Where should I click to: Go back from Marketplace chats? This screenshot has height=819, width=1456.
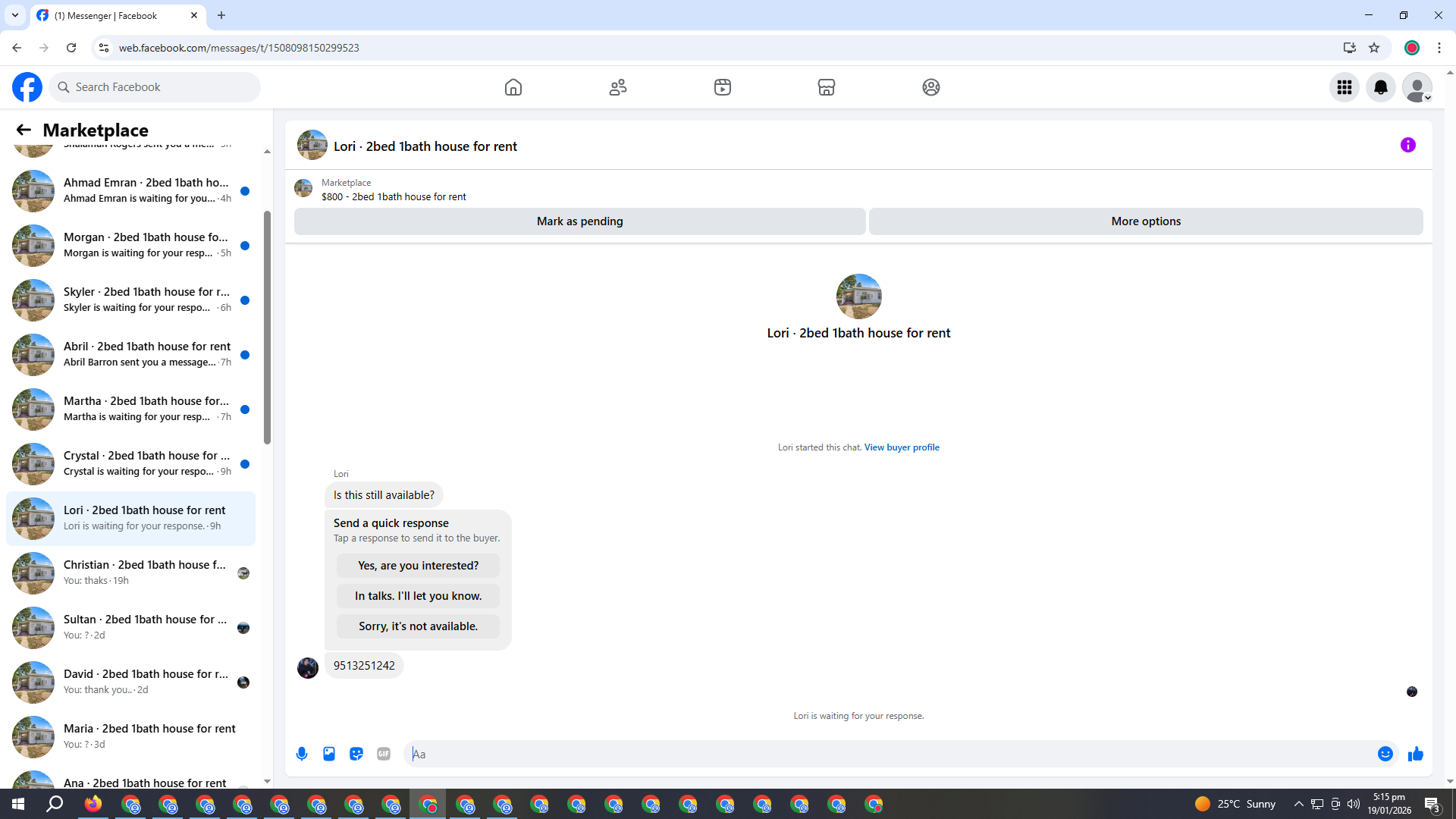24,130
